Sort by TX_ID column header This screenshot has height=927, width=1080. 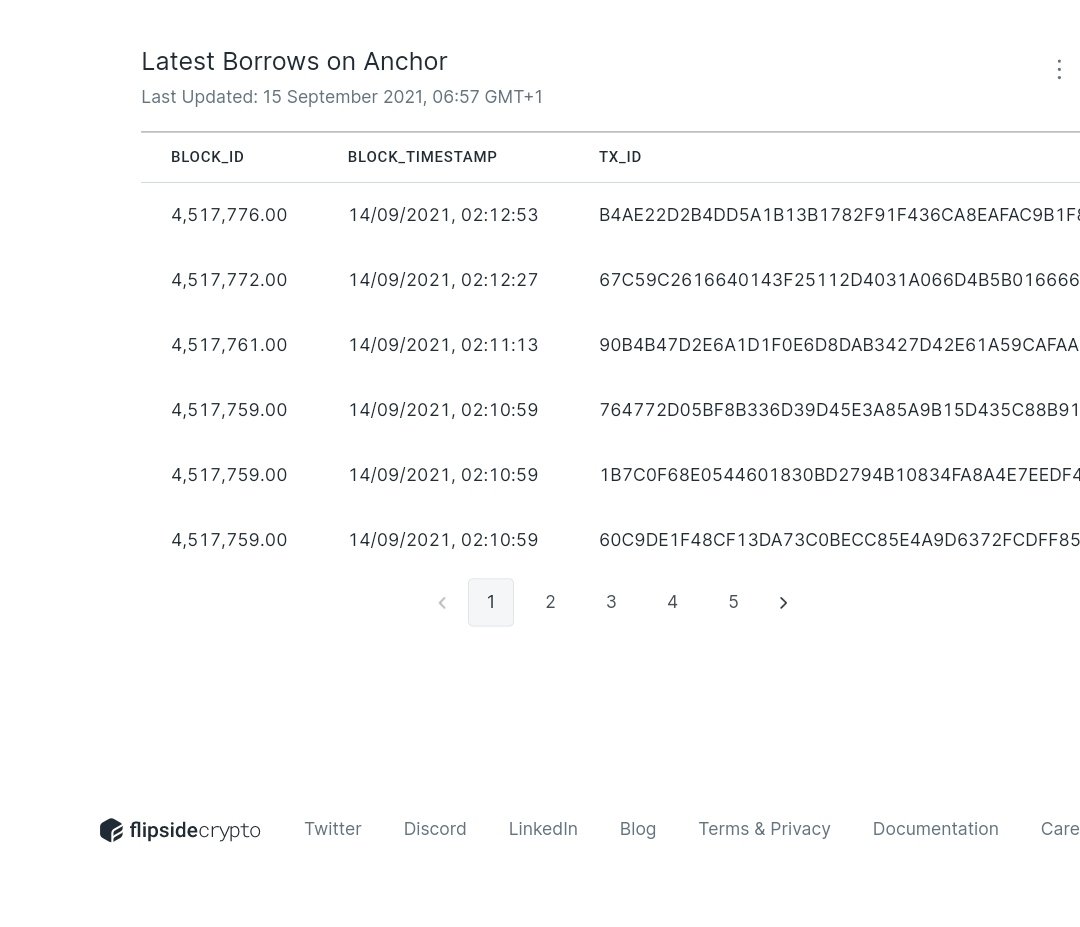[620, 157]
